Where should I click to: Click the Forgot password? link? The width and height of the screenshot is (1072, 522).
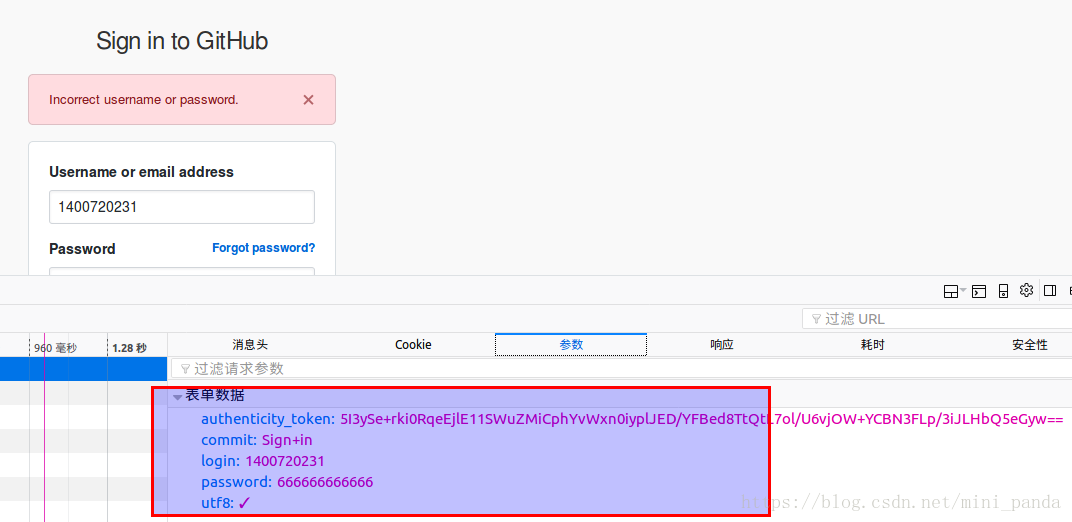(x=263, y=248)
